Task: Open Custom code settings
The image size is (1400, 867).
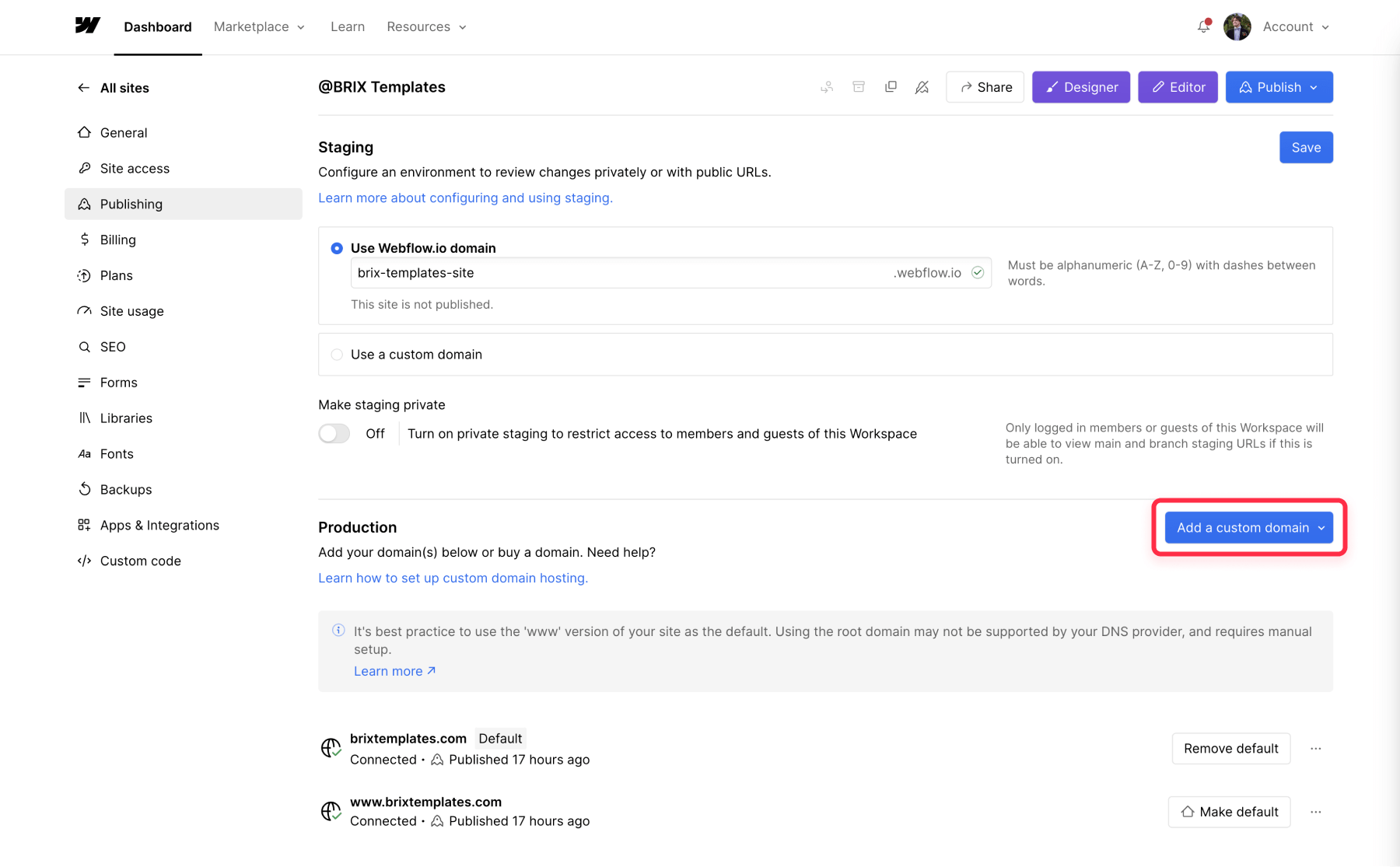Action: coord(184,561)
